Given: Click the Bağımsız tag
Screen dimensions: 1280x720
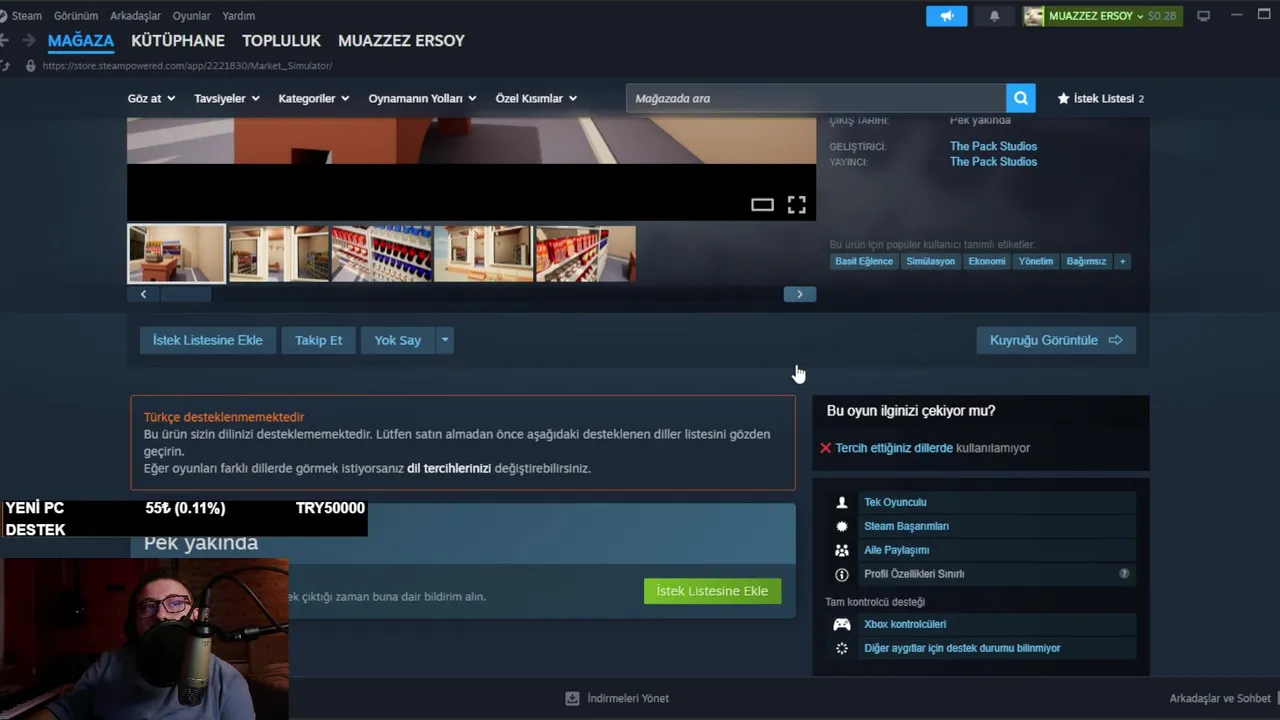Looking at the screenshot, I should (1086, 261).
